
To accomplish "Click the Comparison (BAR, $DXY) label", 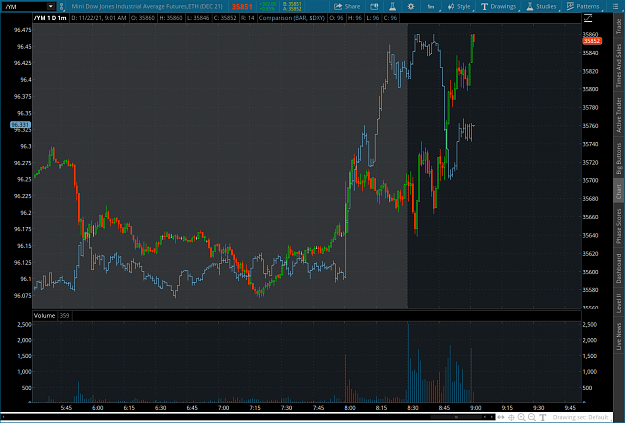I will tap(292, 18).
